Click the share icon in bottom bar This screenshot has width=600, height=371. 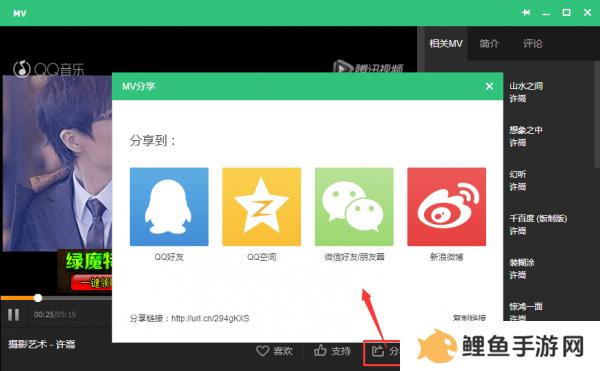378,350
